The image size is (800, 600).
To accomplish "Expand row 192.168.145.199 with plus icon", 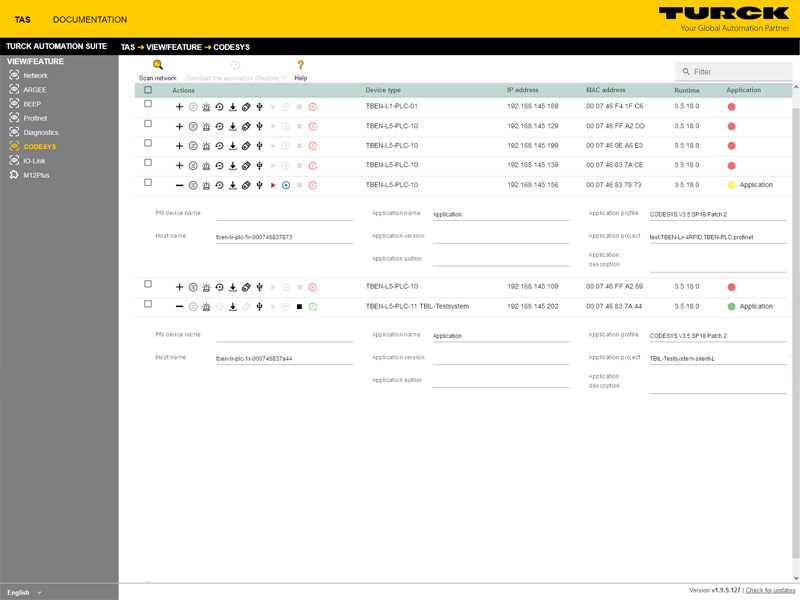I will point(179,146).
